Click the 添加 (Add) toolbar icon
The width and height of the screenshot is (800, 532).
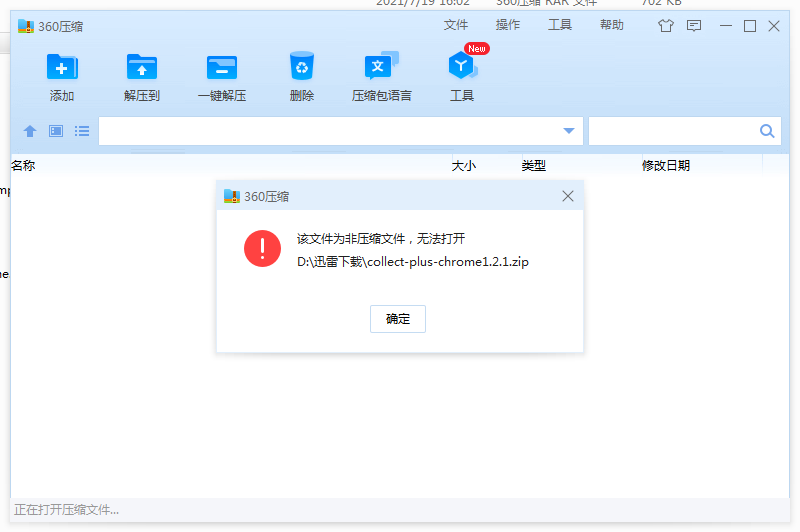coord(62,67)
